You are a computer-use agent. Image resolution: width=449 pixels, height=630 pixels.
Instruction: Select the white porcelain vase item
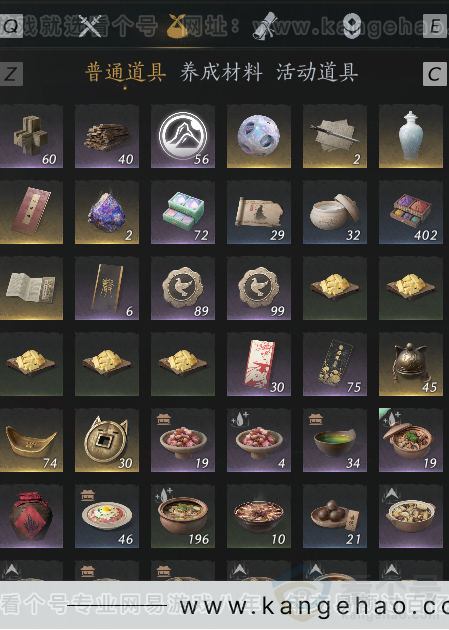tap(411, 136)
